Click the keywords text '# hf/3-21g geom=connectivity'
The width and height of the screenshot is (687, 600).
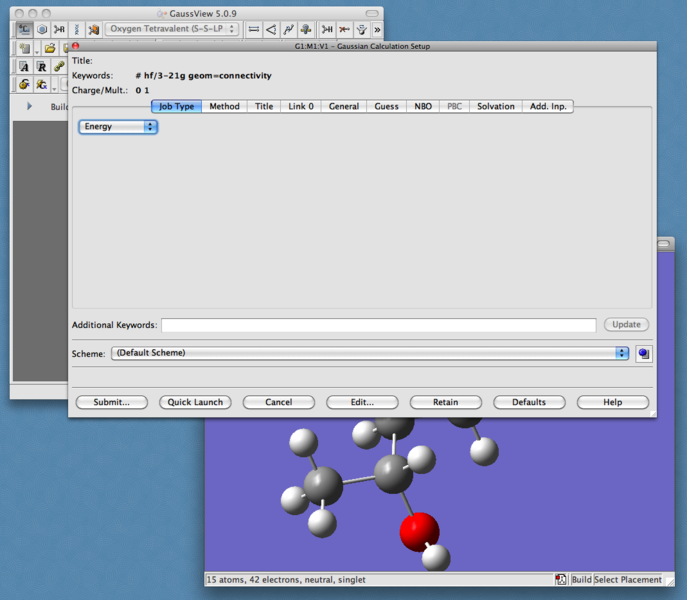(x=203, y=75)
